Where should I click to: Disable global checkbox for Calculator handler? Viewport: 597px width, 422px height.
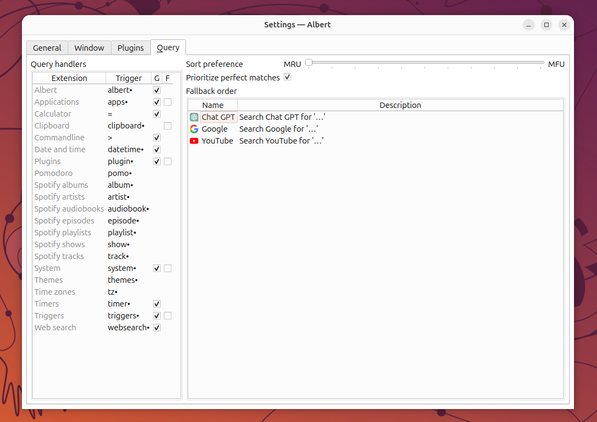point(156,114)
